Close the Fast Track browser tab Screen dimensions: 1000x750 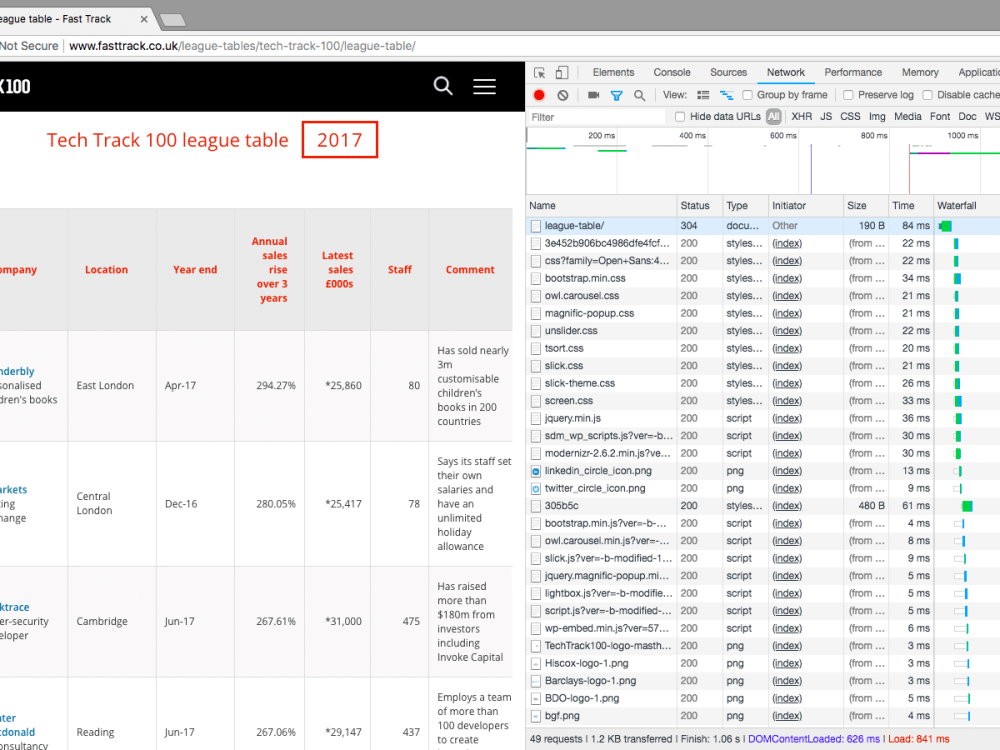tap(144, 19)
